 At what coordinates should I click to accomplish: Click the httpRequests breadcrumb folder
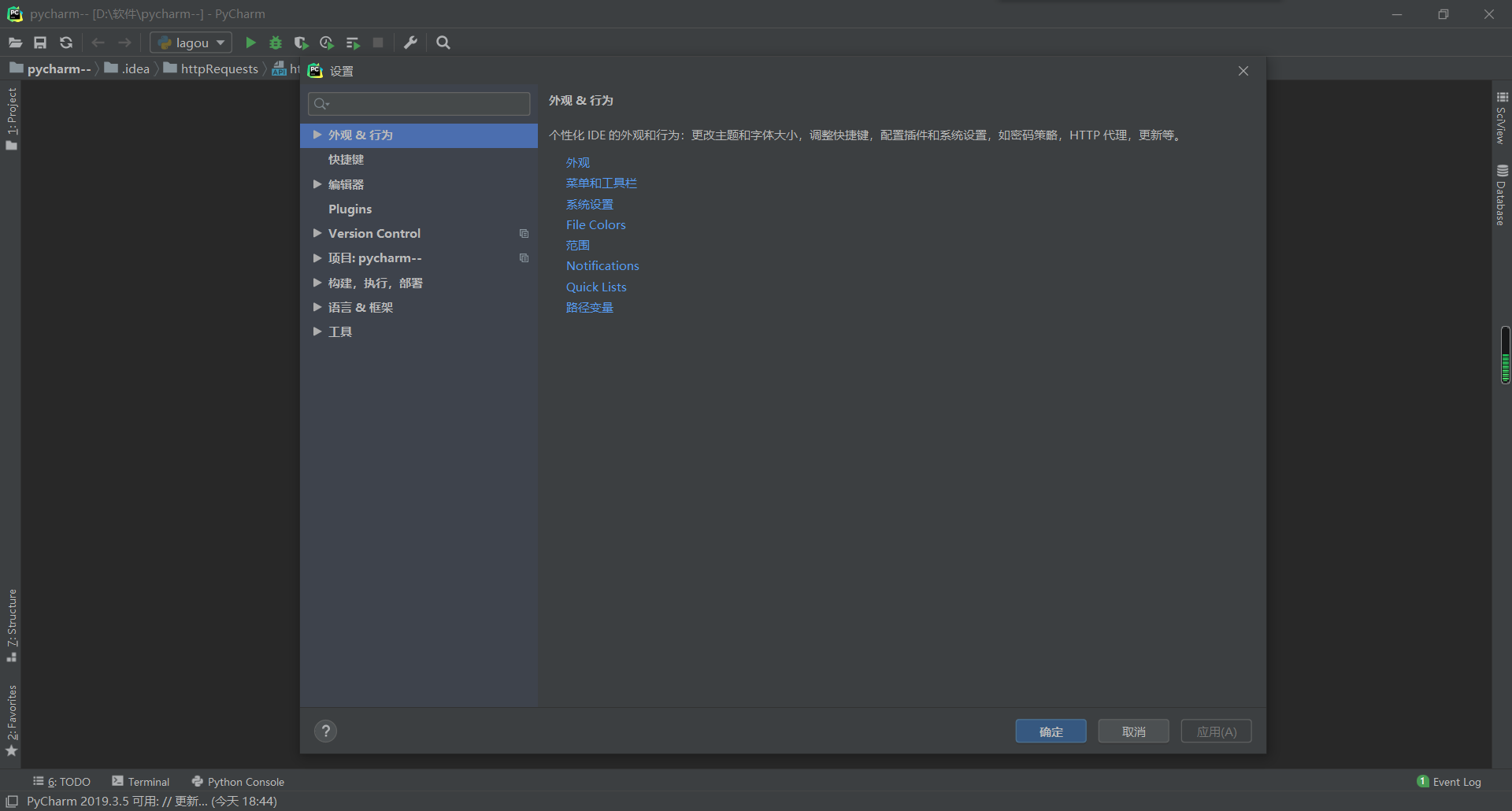[x=211, y=69]
